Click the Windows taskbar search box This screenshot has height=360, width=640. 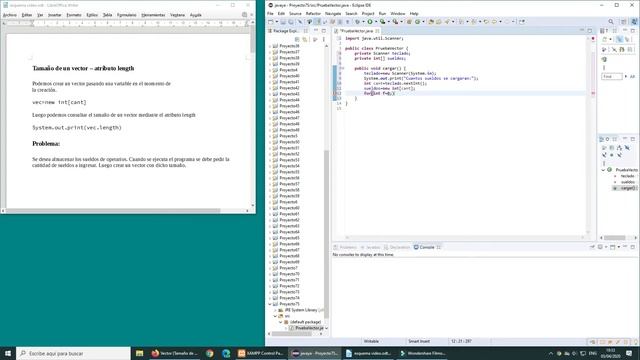tap(73, 353)
